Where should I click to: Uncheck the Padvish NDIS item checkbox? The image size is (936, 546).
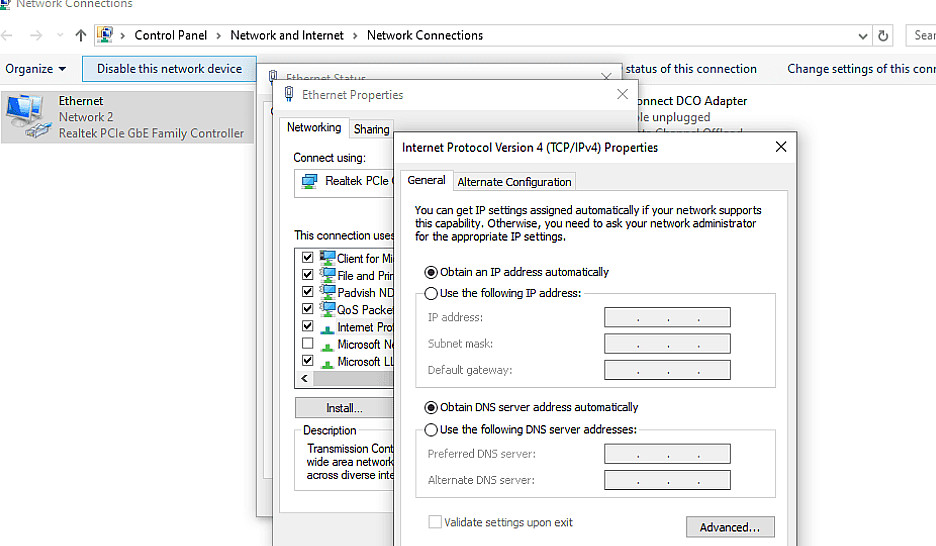click(x=308, y=292)
